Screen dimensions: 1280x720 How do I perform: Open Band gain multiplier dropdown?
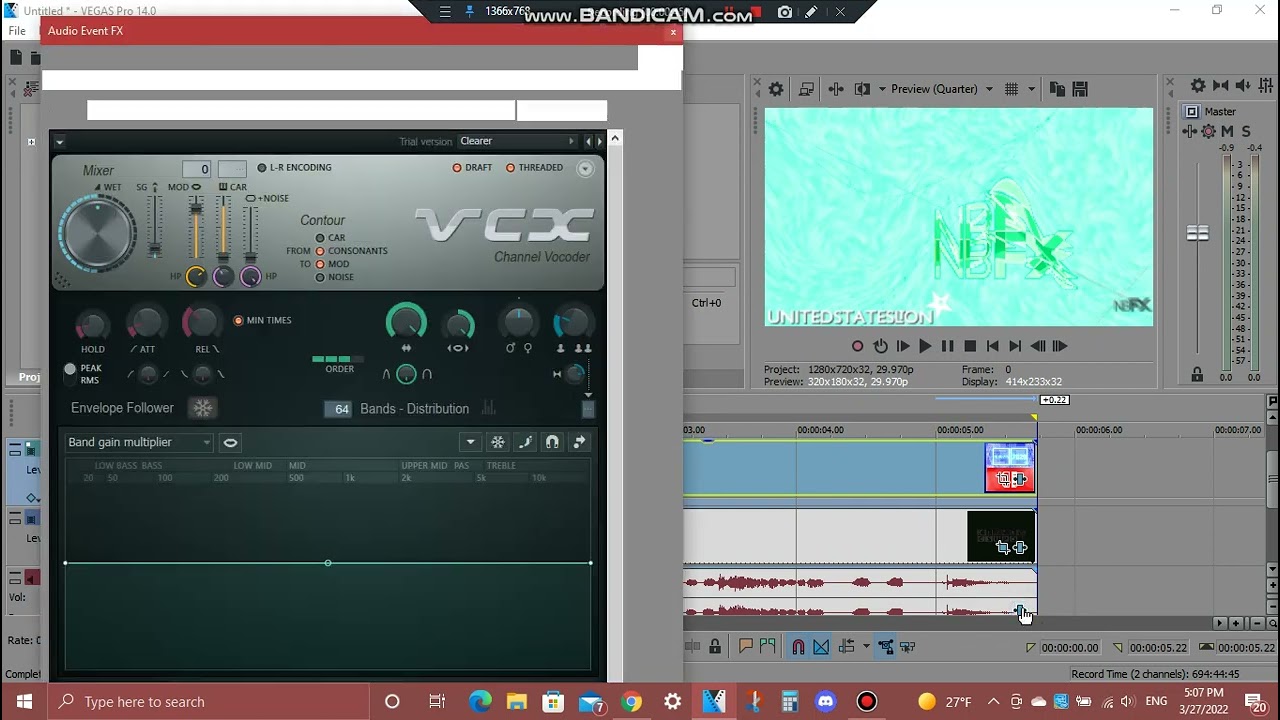pos(139,442)
